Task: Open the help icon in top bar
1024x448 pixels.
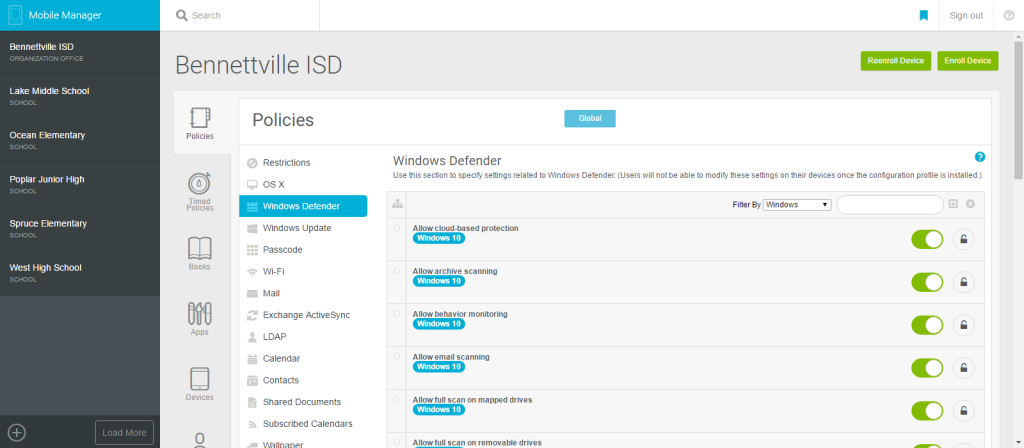Action: (x=1008, y=15)
